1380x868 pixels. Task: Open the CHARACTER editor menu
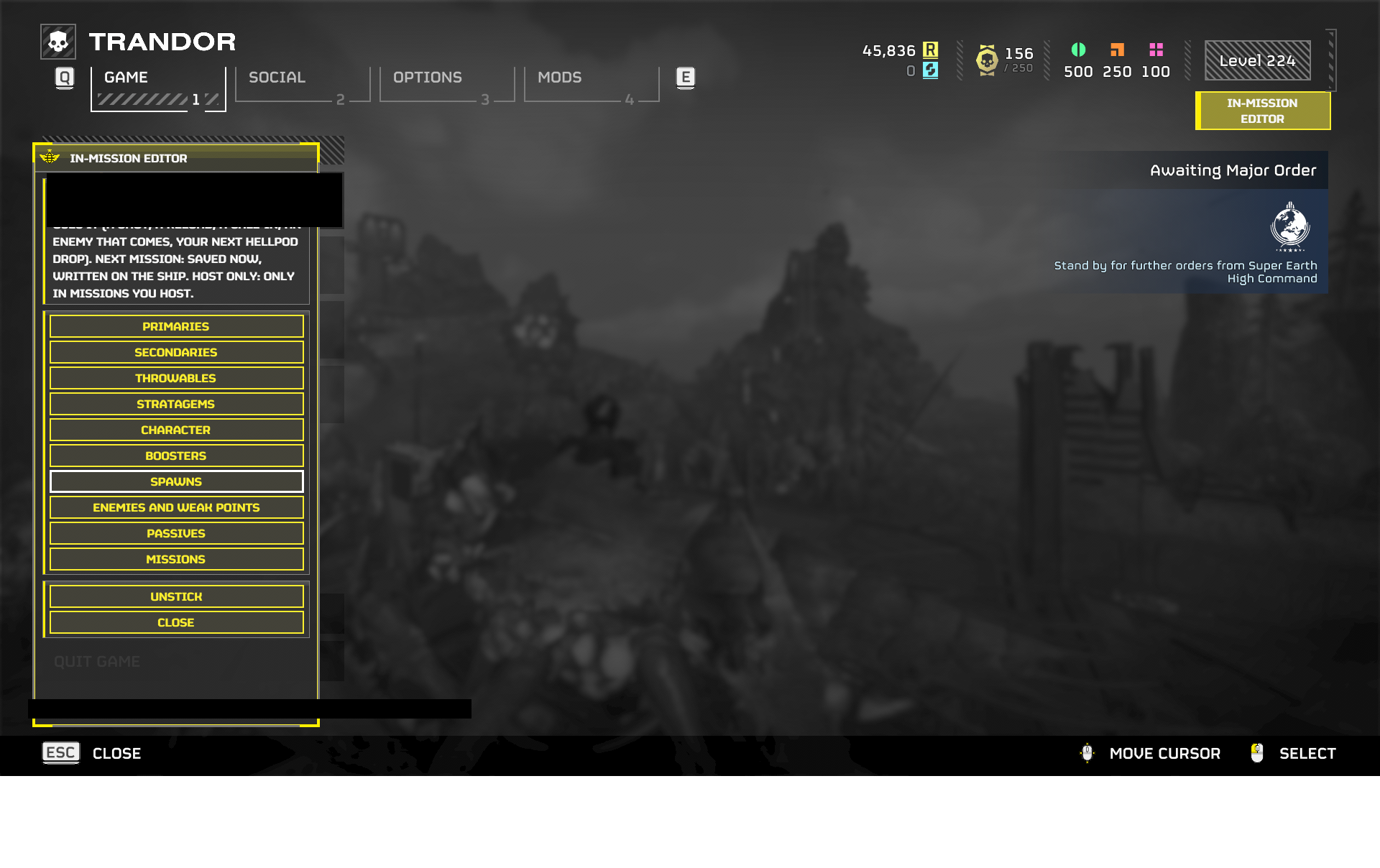(x=176, y=430)
